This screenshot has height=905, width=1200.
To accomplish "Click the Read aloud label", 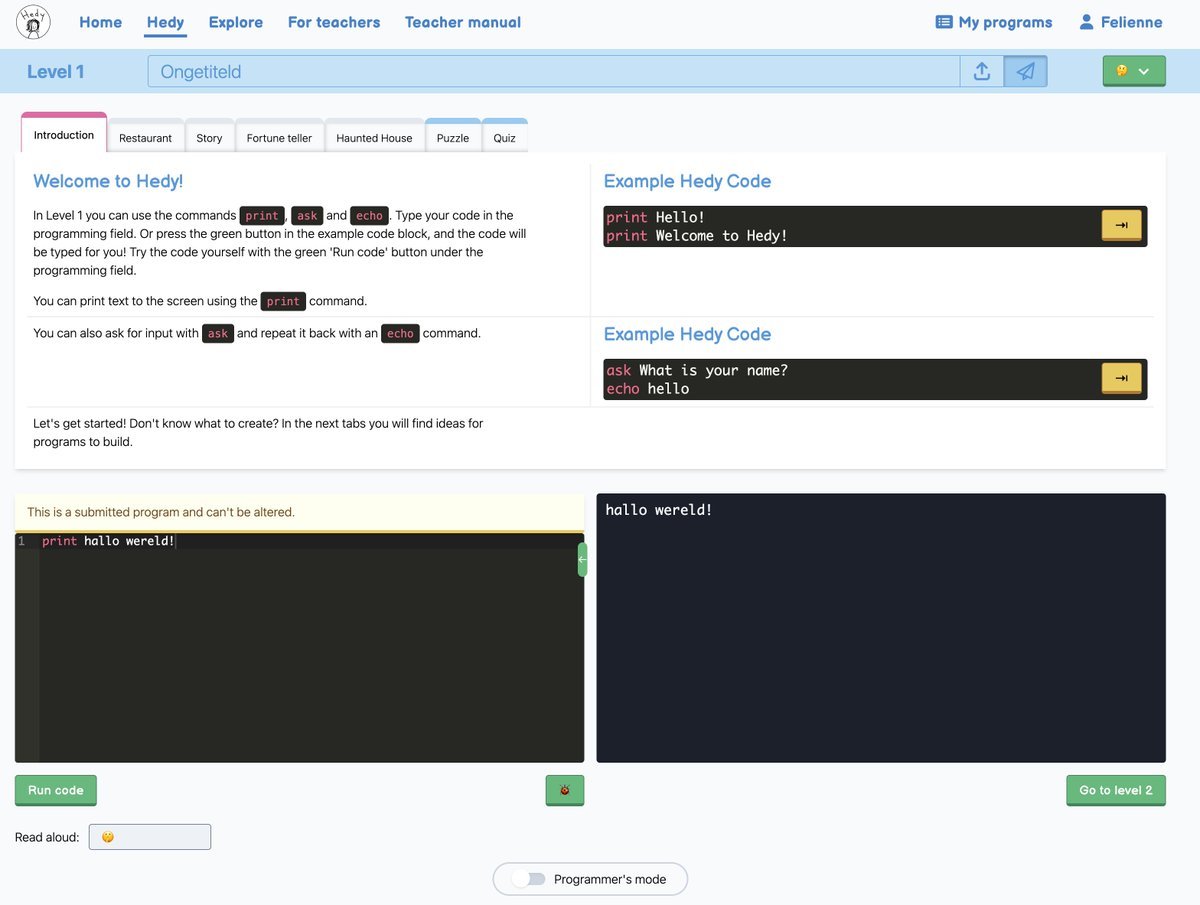I will click(x=47, y=837).
